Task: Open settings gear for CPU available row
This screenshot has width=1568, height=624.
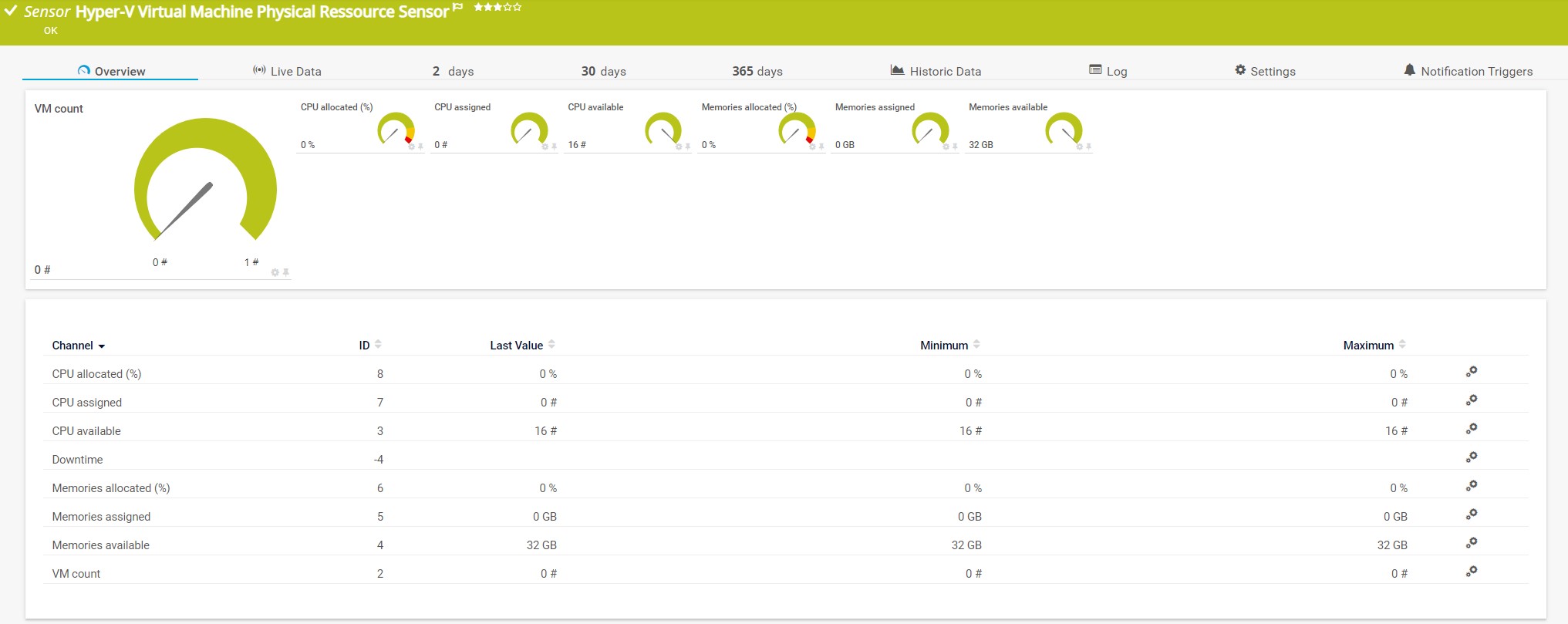Action: point(1471,429)
